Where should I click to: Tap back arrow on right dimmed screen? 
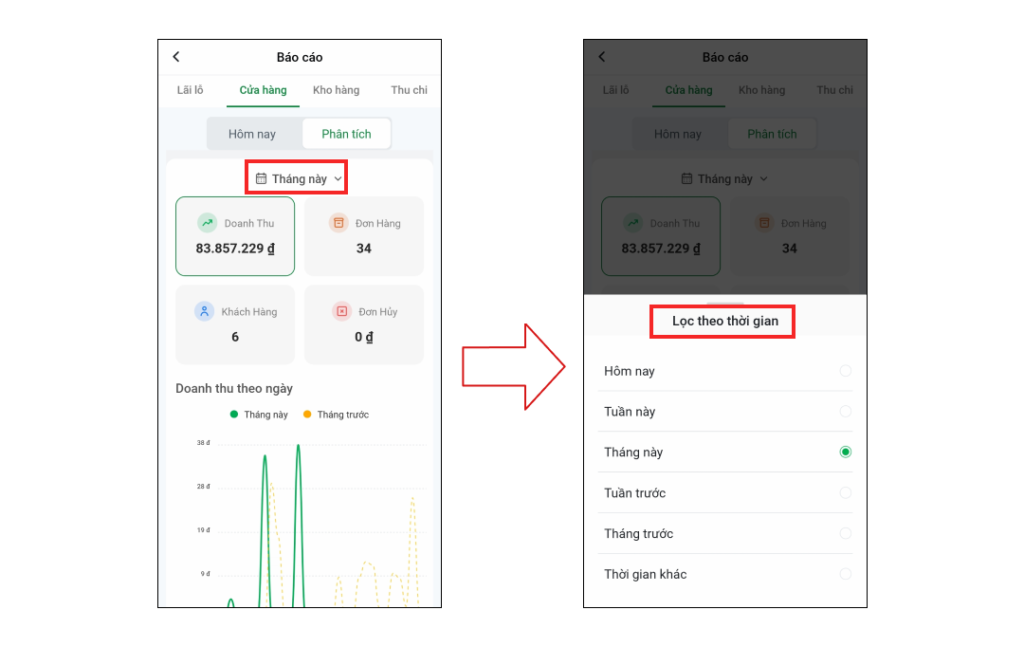[602, 57]
